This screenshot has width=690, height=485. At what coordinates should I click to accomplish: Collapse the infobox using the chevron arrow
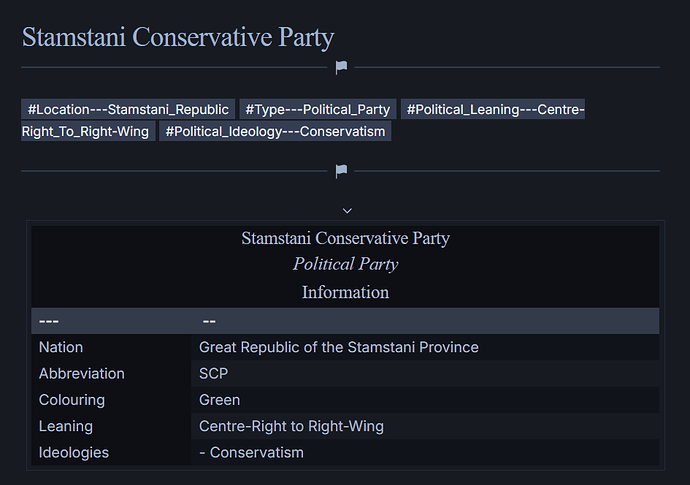point(347,210)
